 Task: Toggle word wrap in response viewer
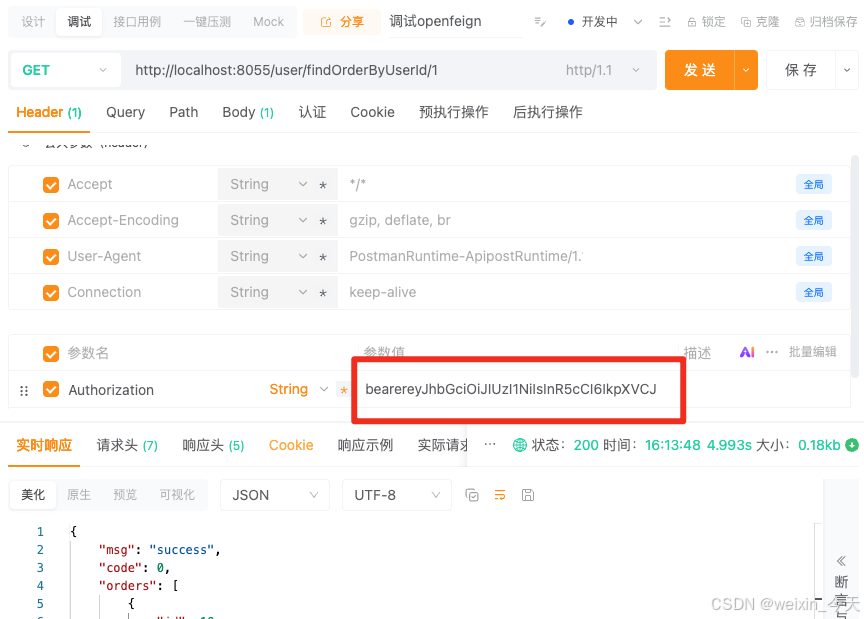500,494
